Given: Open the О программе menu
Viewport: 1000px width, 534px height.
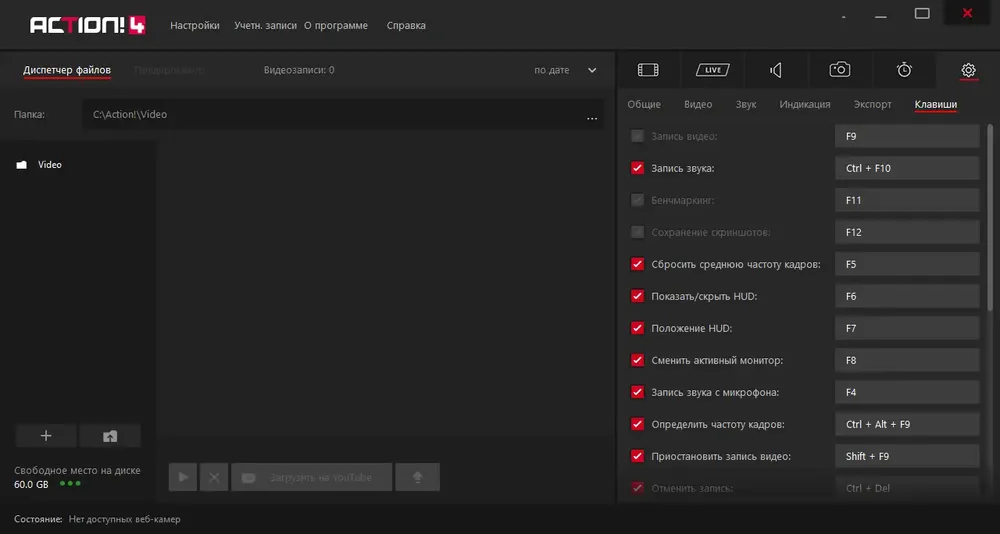Looking at the screenshot, I should [335, 26].
